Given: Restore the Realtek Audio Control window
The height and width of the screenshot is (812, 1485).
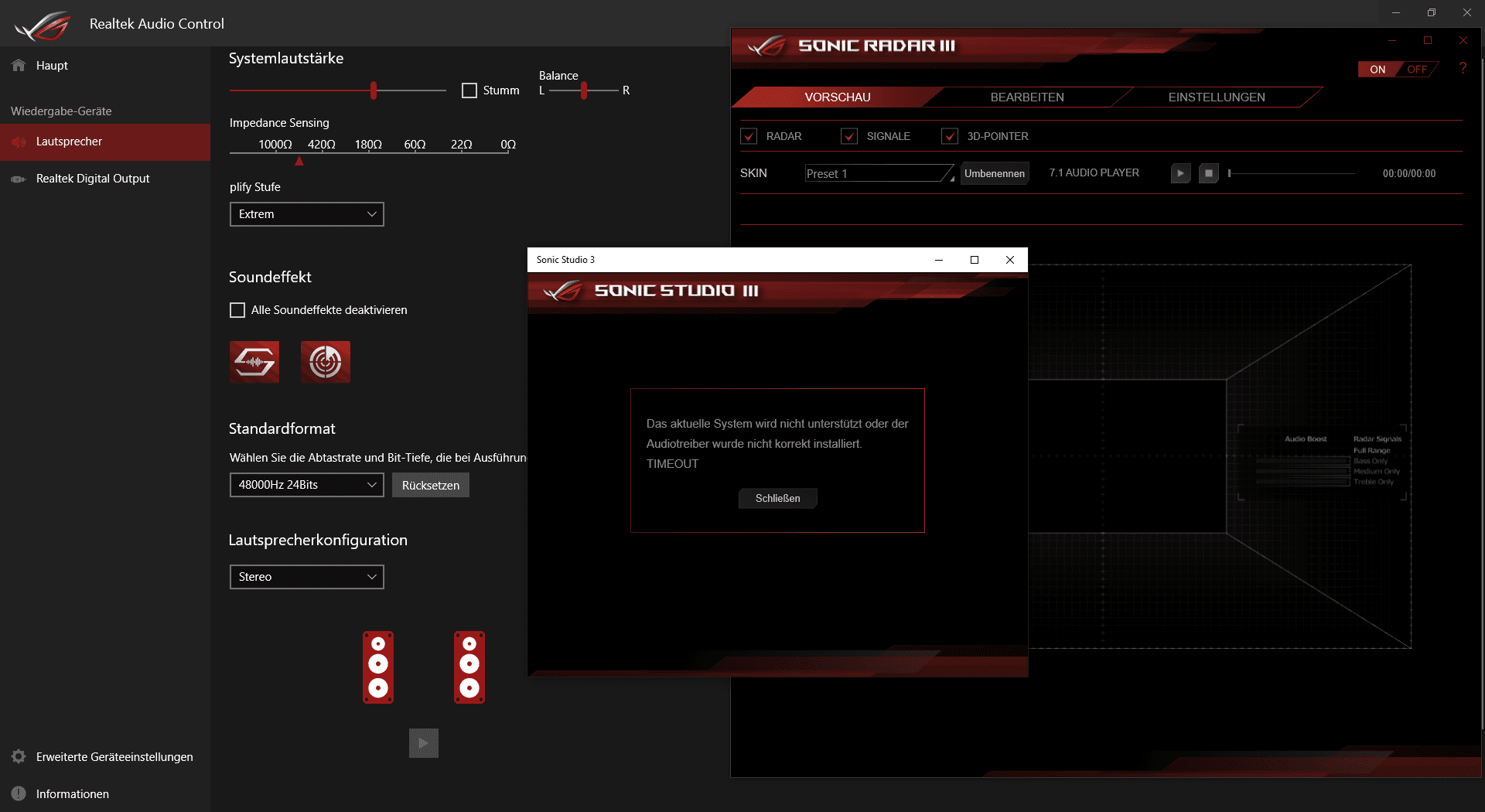Looking at the screenshot, I should coord(1432,12).
